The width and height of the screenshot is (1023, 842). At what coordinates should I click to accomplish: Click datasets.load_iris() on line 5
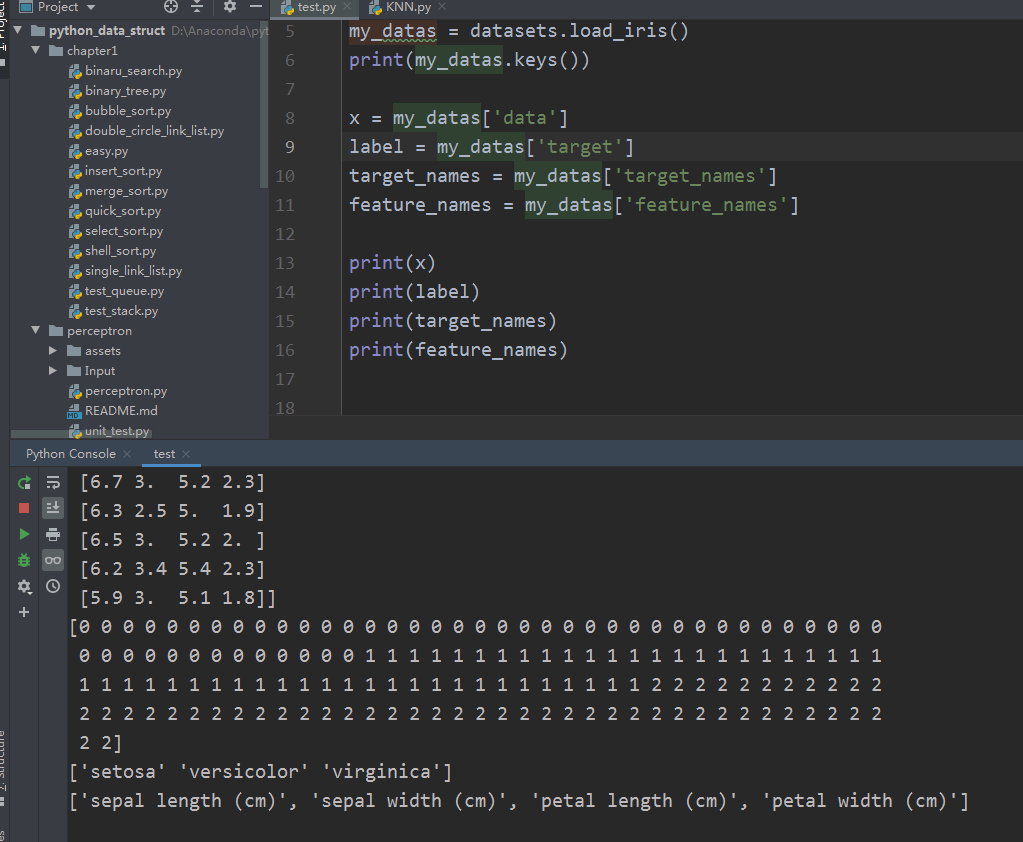pyautogui.click(x=579, y=31)
